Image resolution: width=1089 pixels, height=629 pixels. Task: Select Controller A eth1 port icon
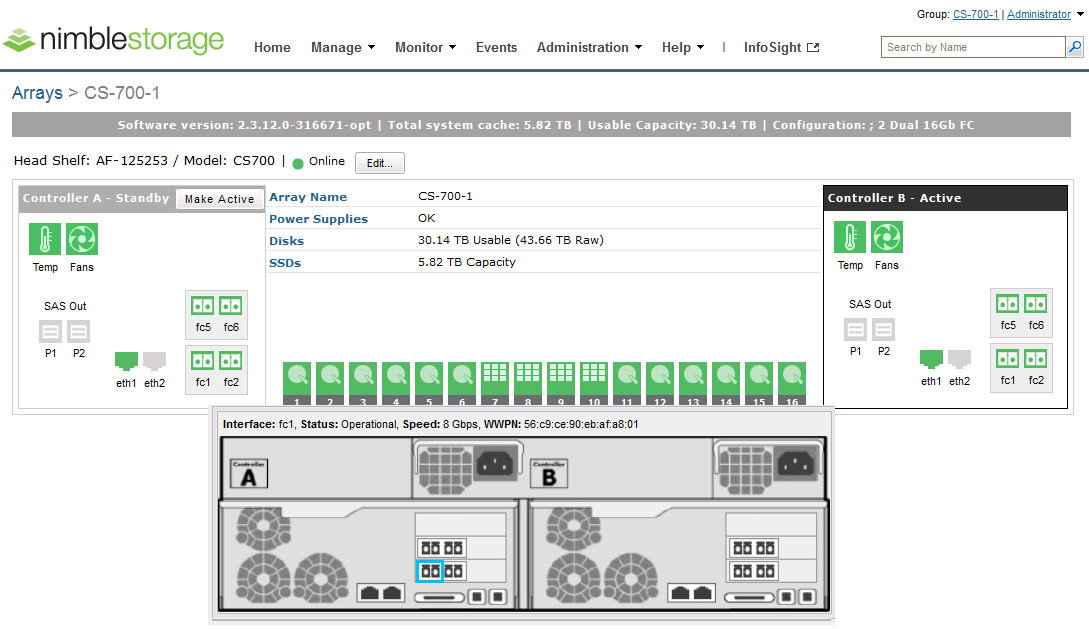(126, 361)
